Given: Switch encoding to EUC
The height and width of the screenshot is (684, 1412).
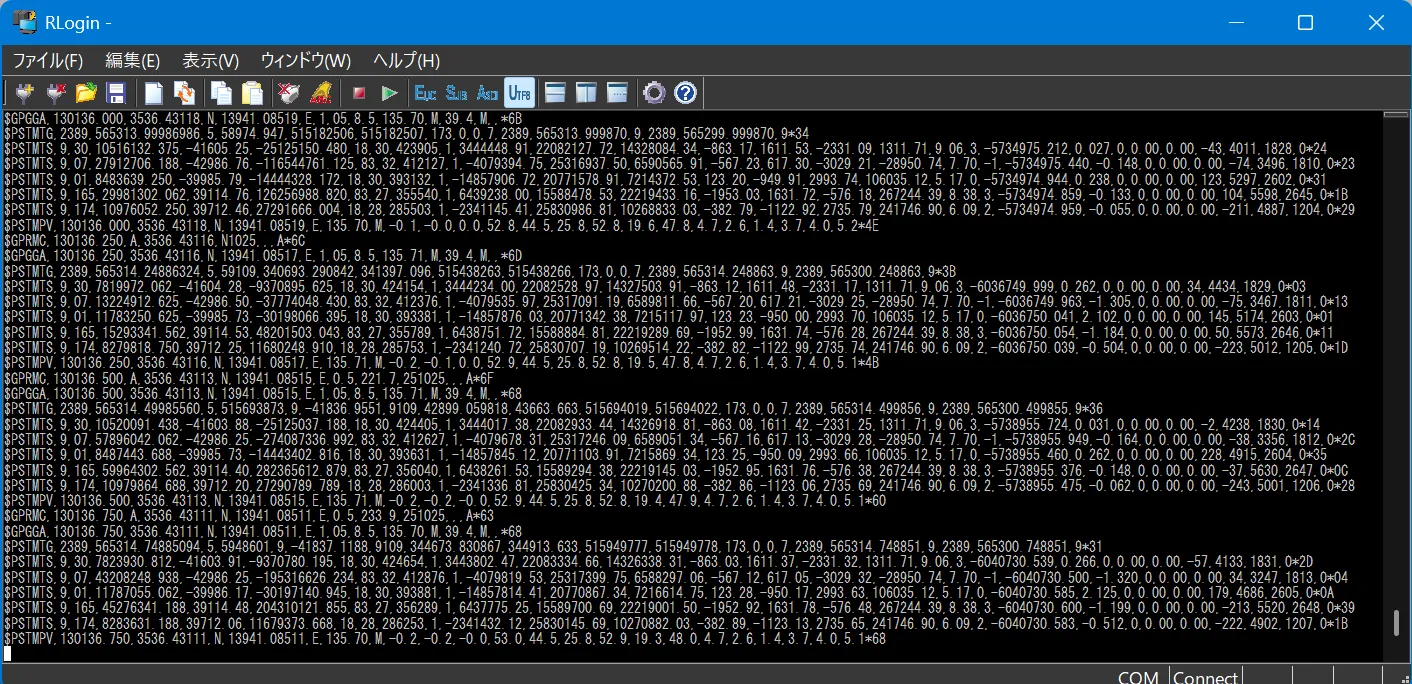Looking at the screenshot, I should coord(426,93).
